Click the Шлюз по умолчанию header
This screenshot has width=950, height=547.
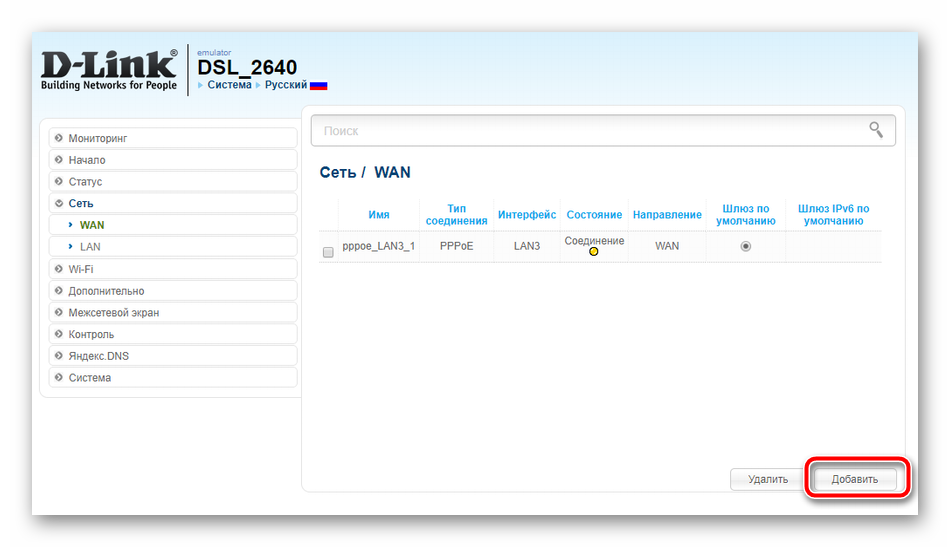click(x=745, y=214)
